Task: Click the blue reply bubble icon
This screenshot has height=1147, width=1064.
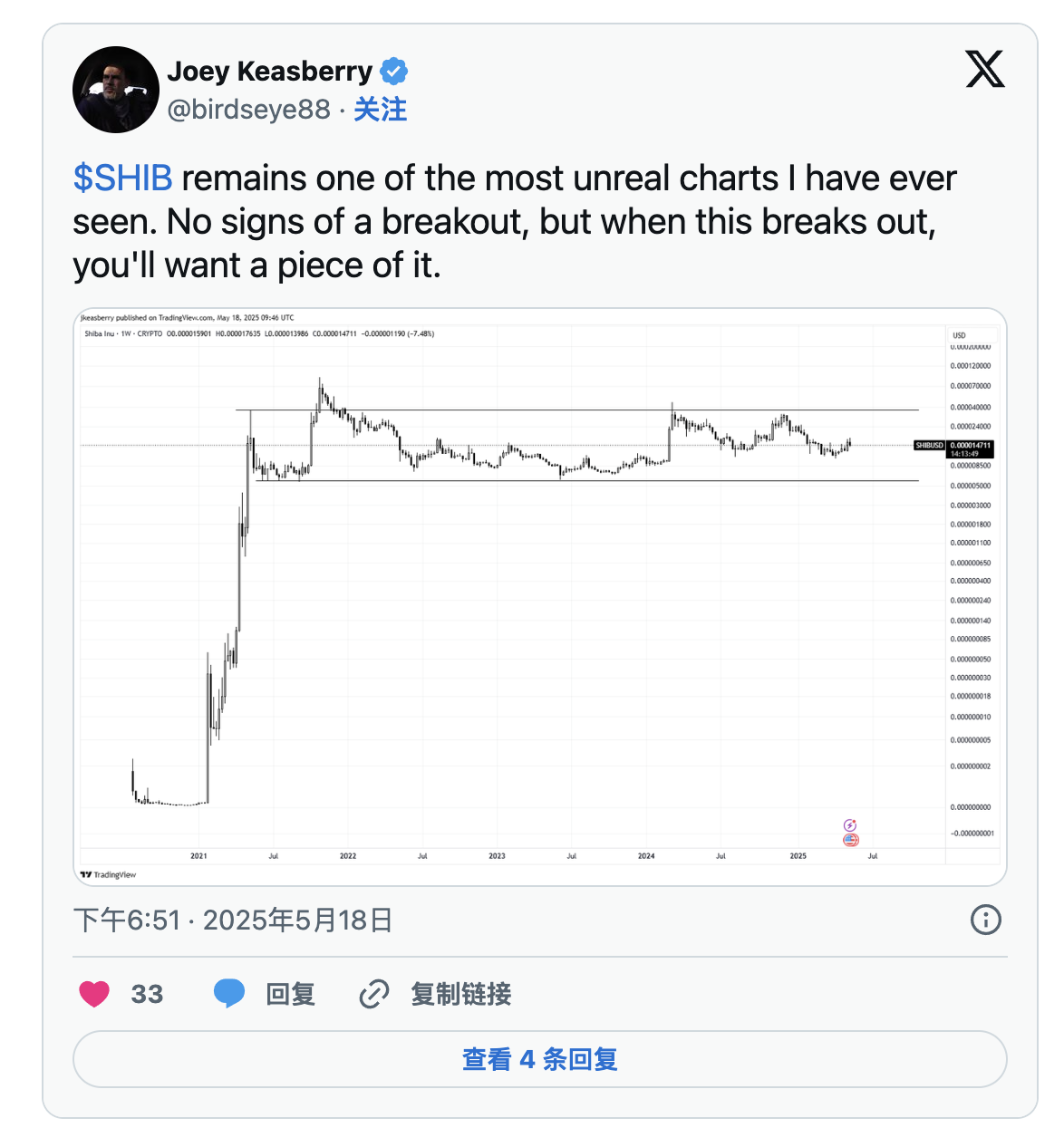Action: [x=229, y=994]
